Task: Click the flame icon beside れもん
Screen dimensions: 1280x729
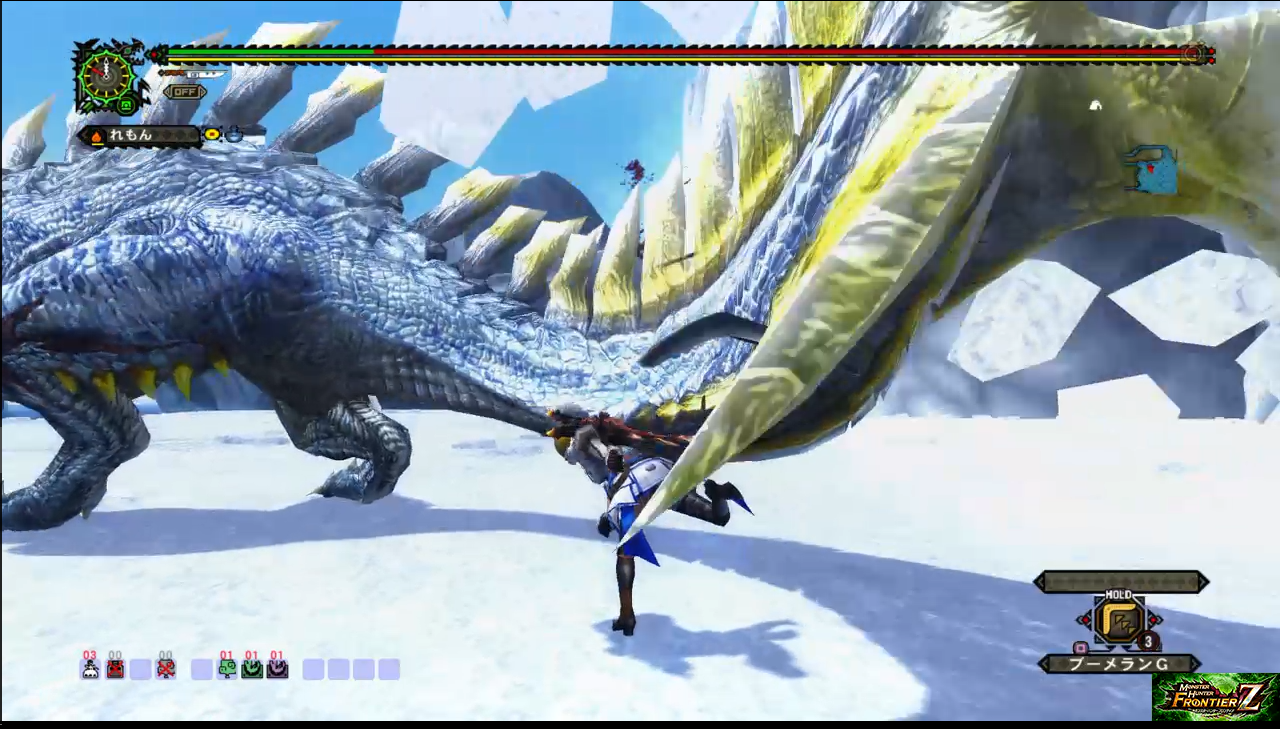Action: pos(97,135)
